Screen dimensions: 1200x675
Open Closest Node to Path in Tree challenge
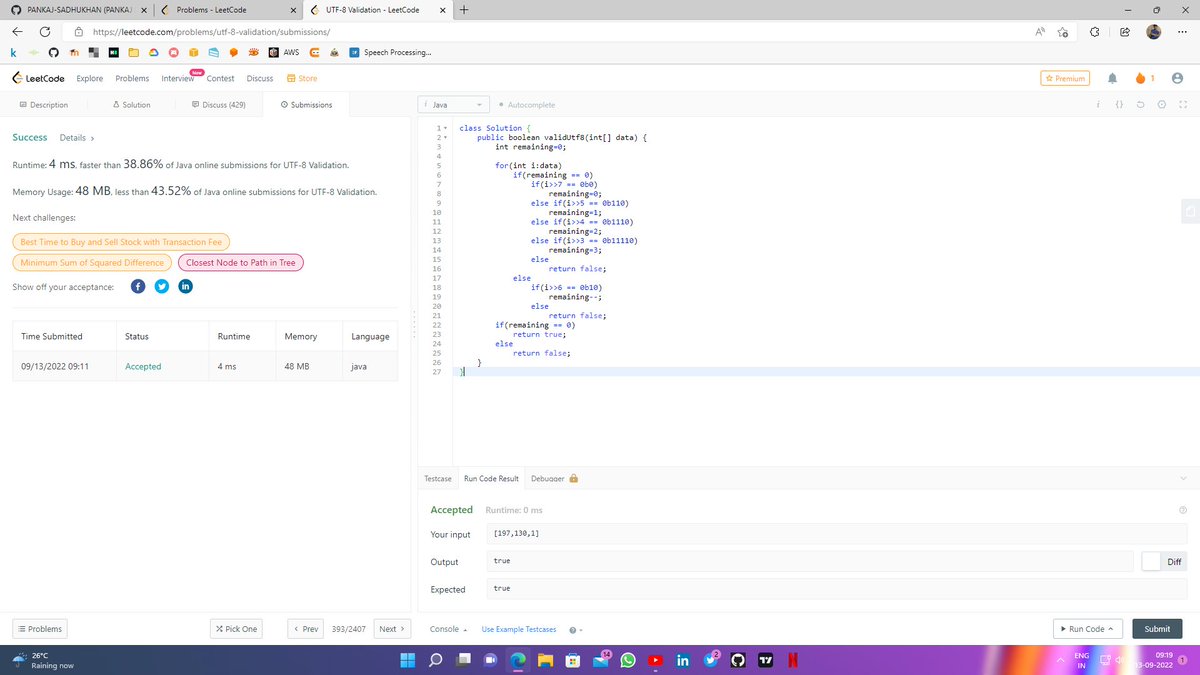240,263
